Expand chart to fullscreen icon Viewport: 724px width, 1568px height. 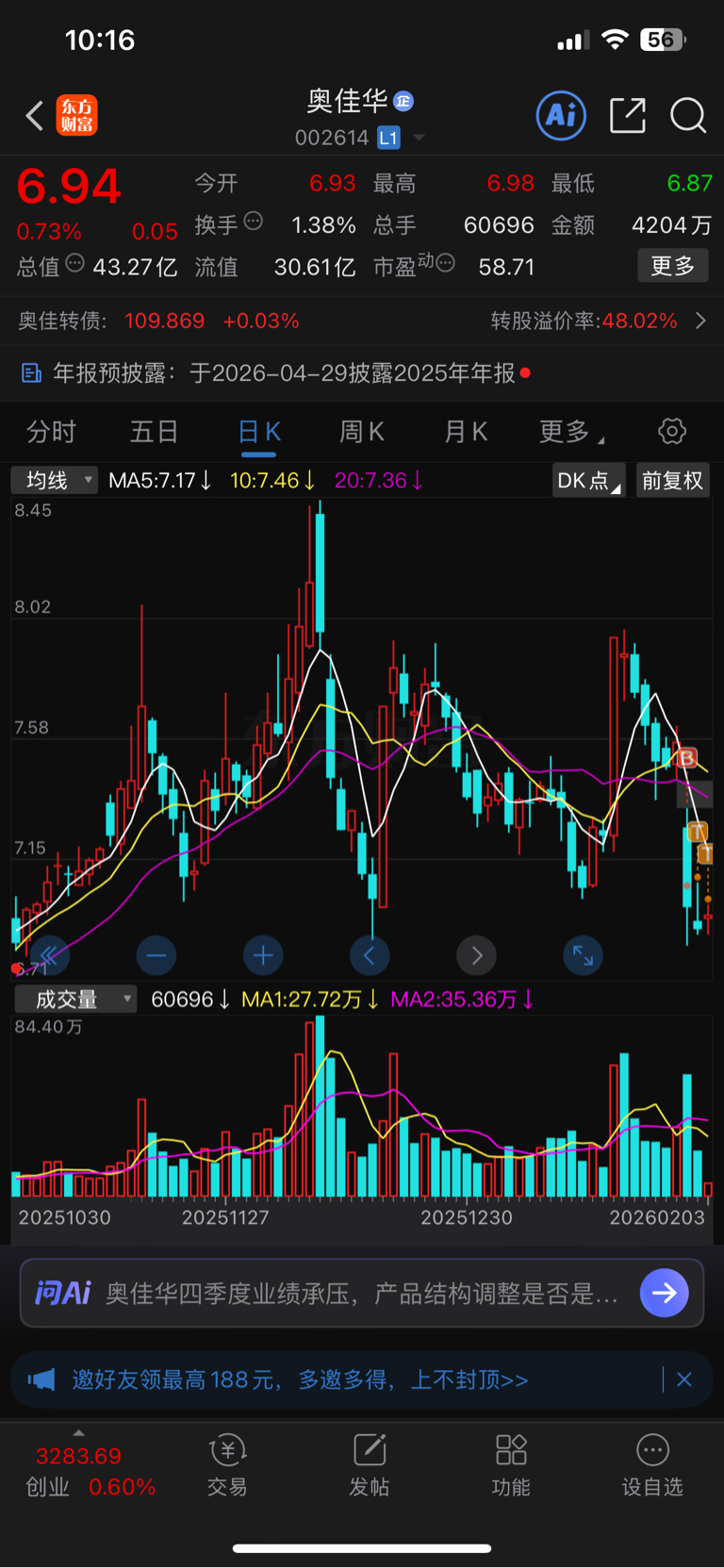(x=584, y=956)
